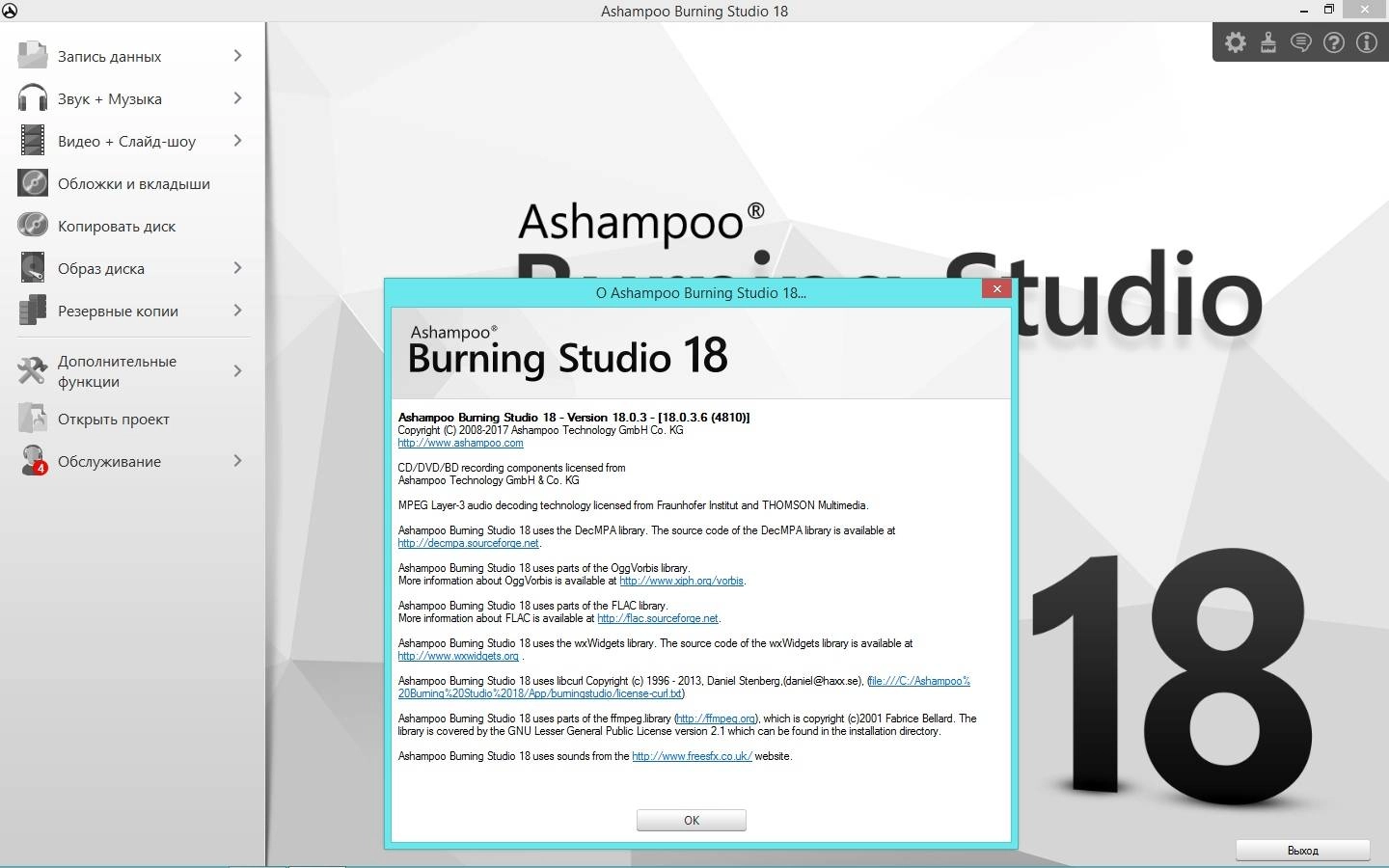Choose the Копировать диск menu entry
Viewport: 1389px width, 868px height.
click(x=132, y=226)
